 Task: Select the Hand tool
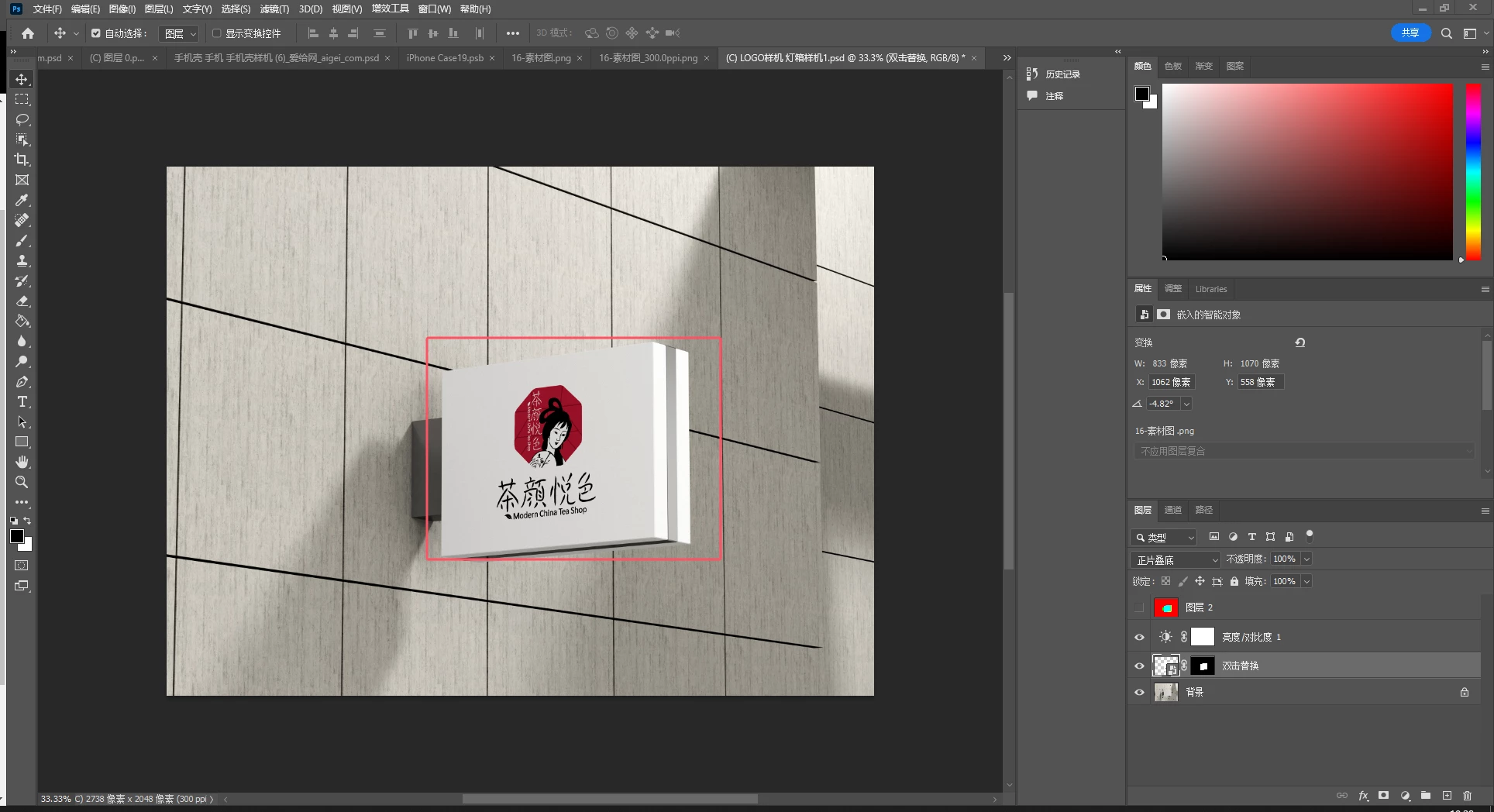[x=22, y=462]
